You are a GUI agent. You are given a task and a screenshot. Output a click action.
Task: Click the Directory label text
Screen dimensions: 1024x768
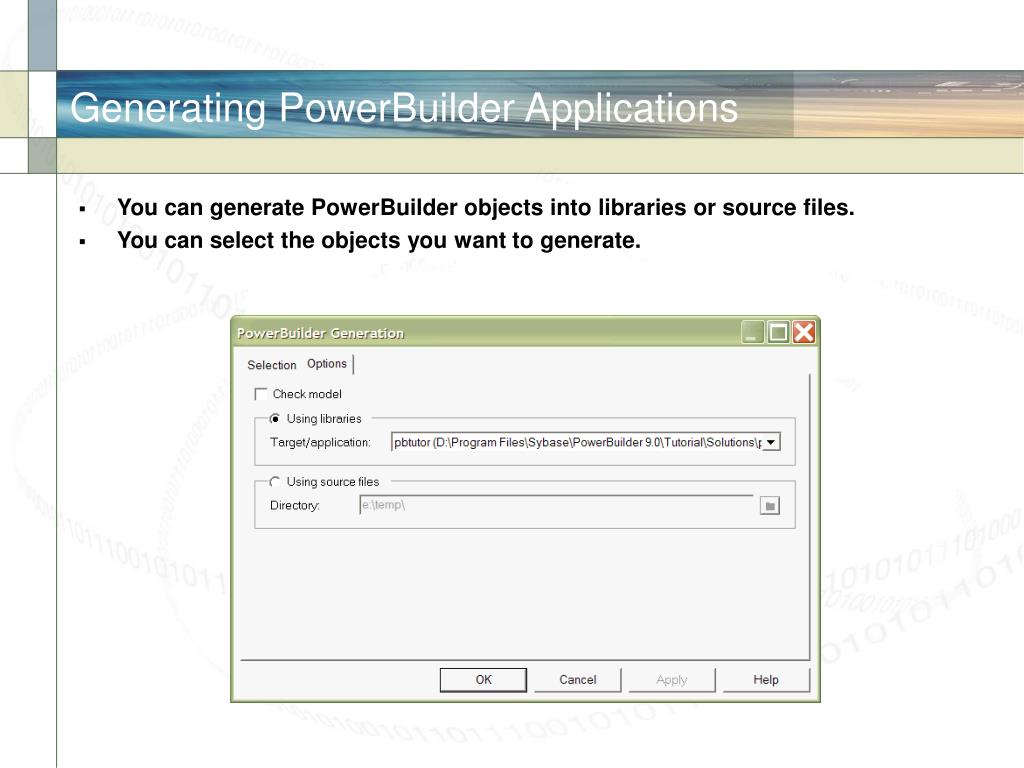[x=295, y=505]
